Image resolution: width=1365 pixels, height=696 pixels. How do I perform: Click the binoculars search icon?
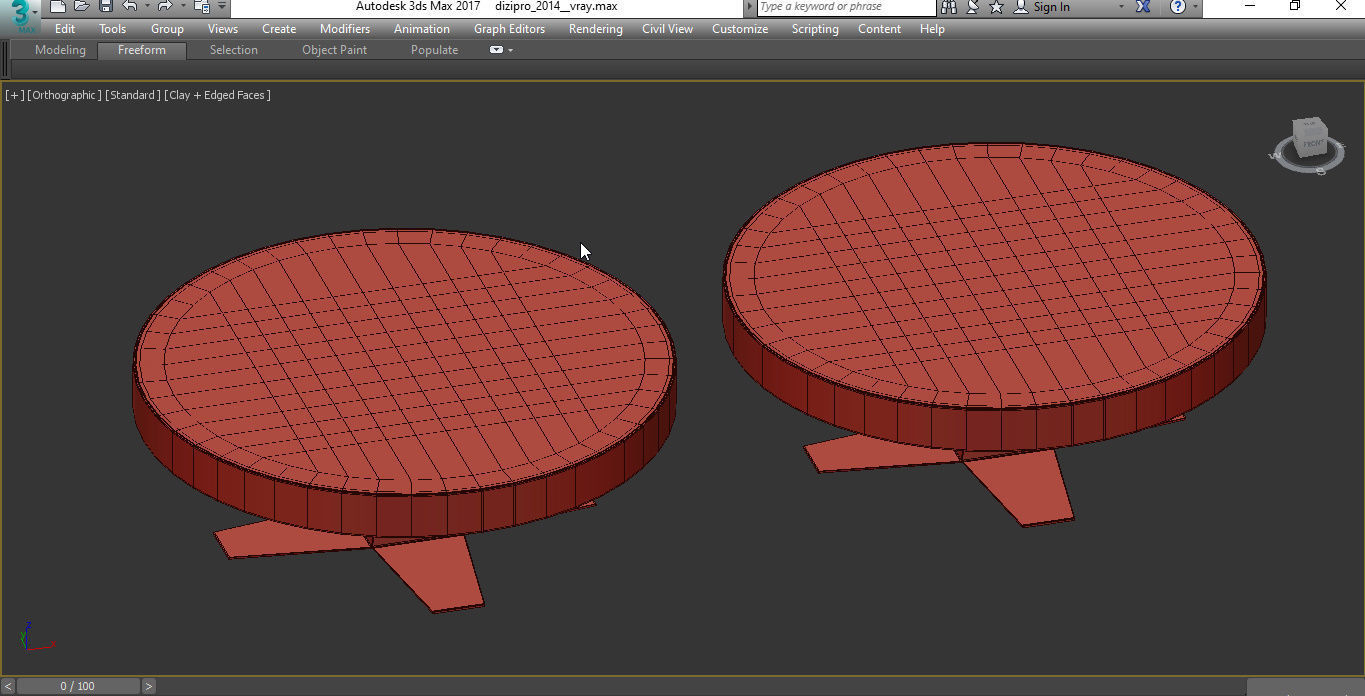[x=949, y=7]
